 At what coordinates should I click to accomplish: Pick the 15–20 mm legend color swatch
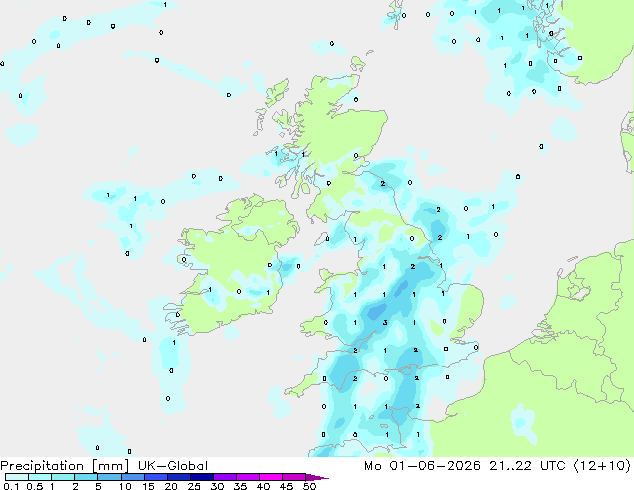(155, 477)
